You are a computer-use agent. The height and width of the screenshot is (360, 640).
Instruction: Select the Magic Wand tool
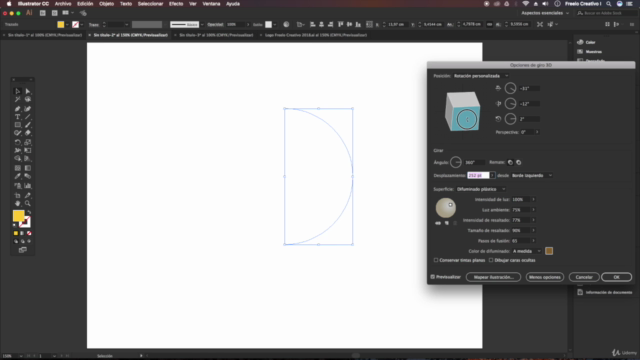(18, 99)
